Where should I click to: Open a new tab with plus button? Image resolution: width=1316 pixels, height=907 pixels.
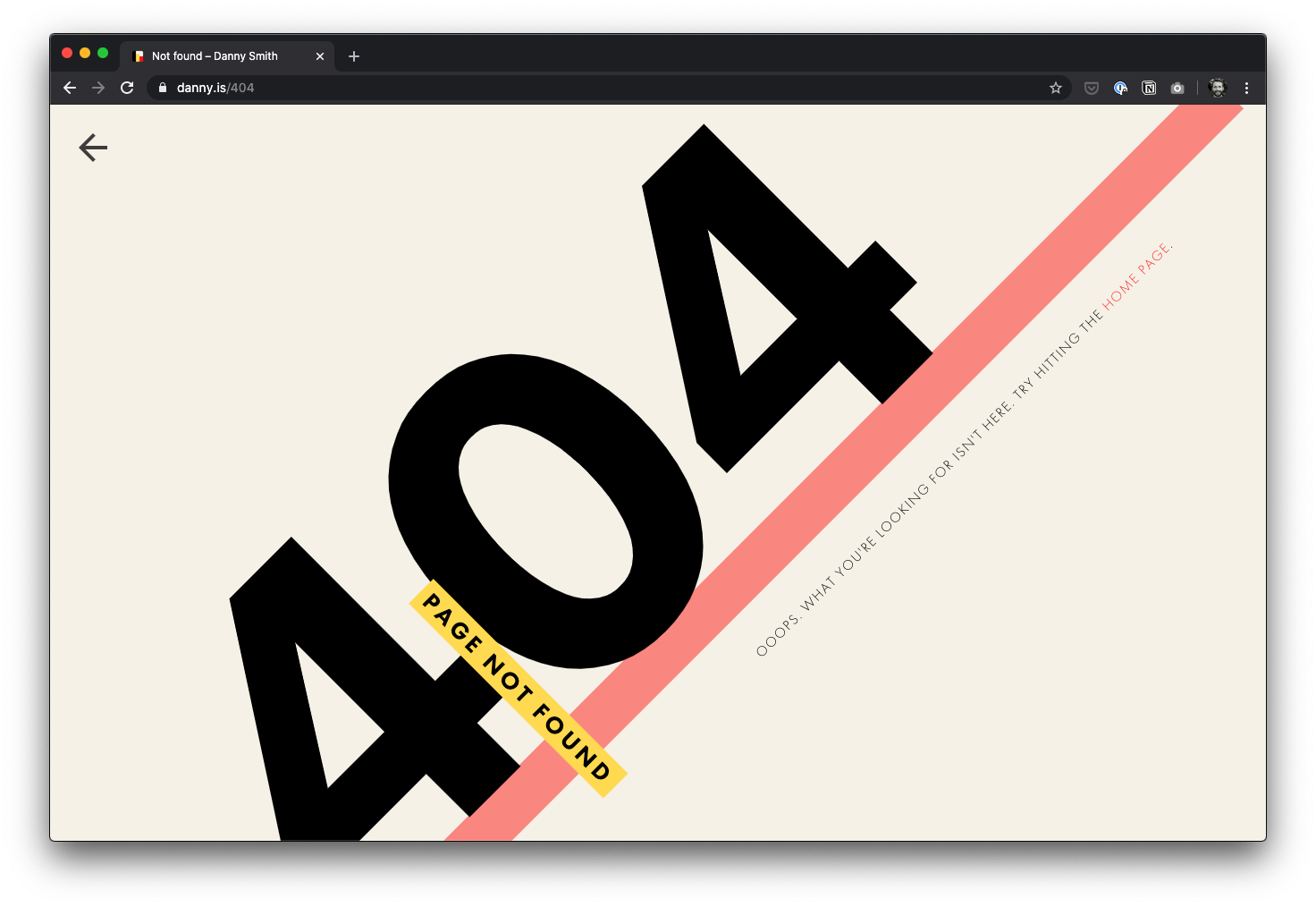[354, 56]
